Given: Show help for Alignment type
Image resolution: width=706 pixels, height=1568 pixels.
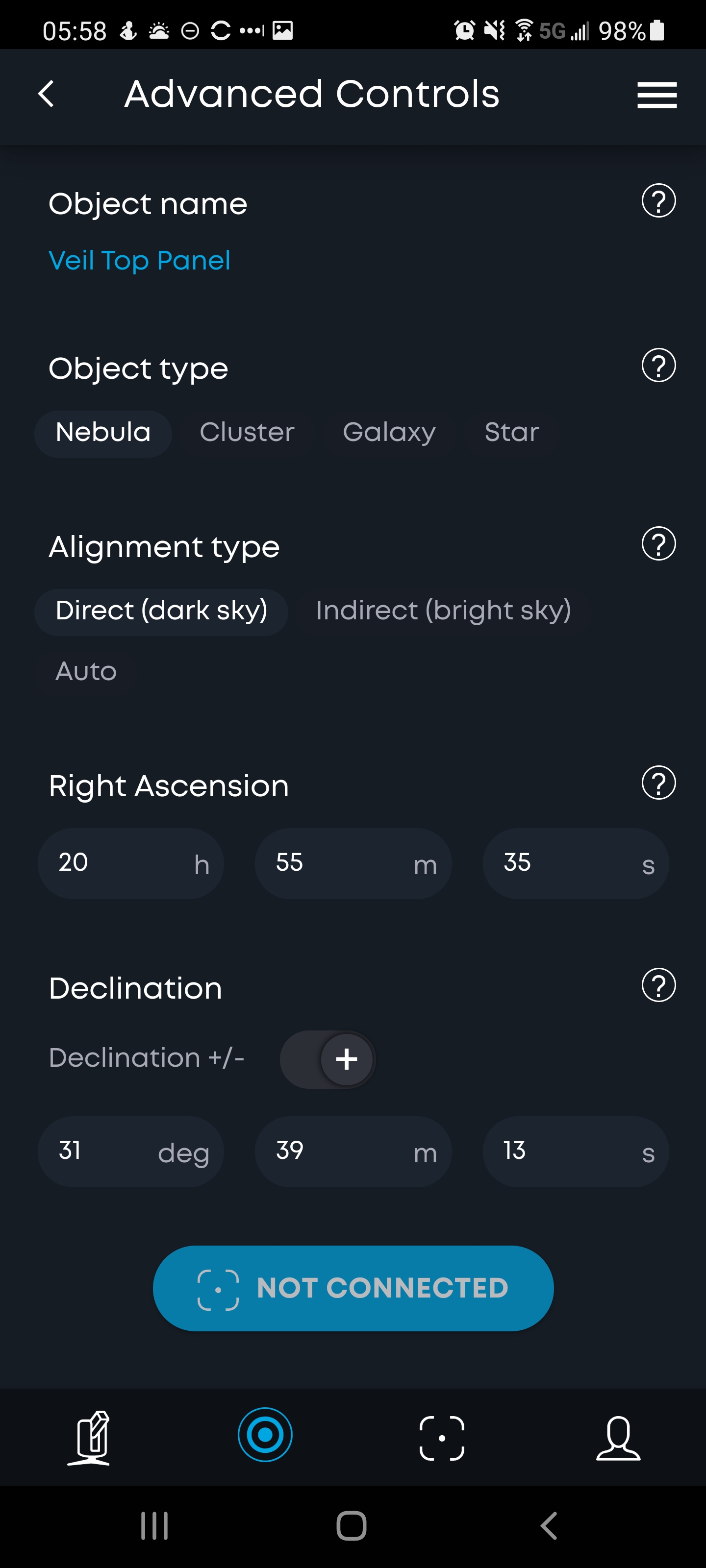Looking at the screenshot, I should pyautogui.click(x=658, y=543).
